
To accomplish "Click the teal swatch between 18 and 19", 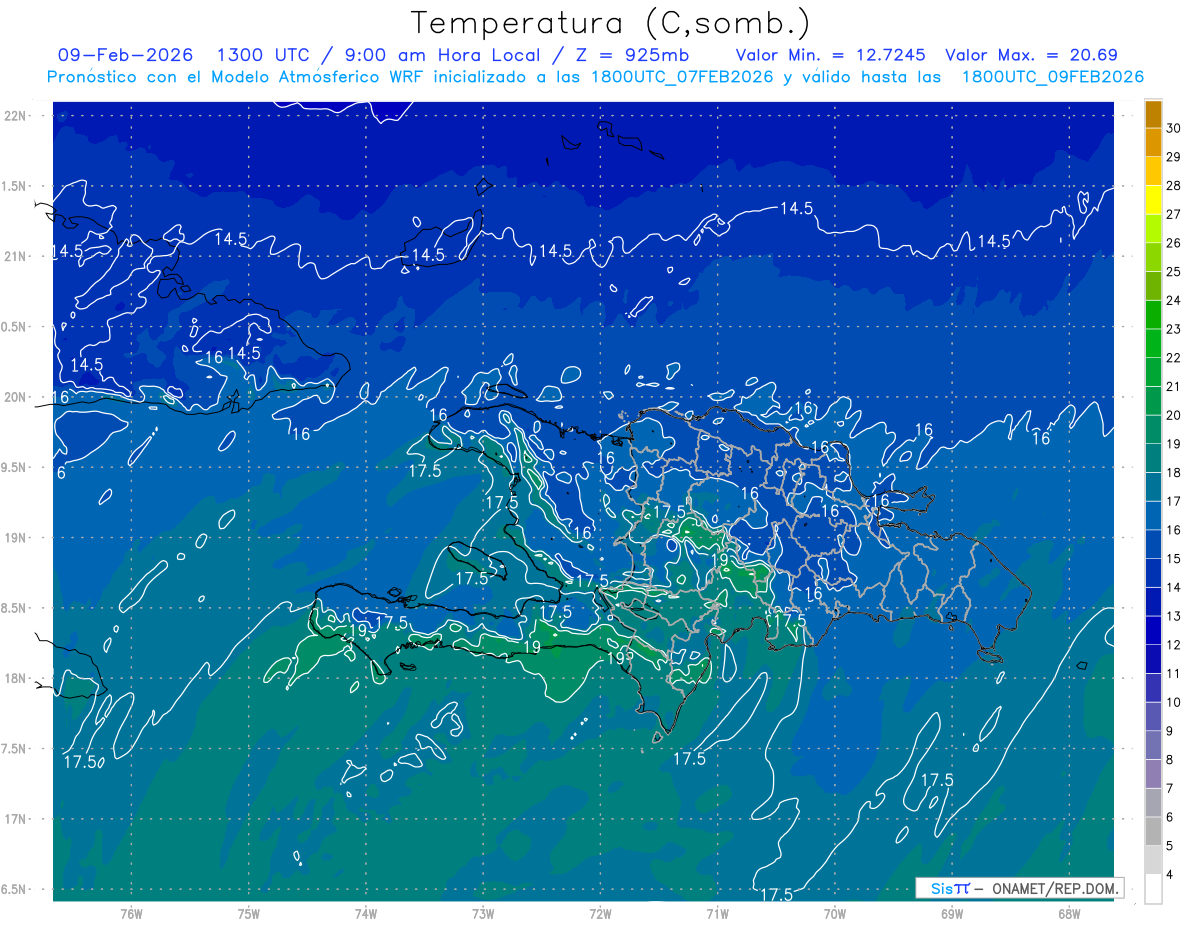I will 1153,459.
